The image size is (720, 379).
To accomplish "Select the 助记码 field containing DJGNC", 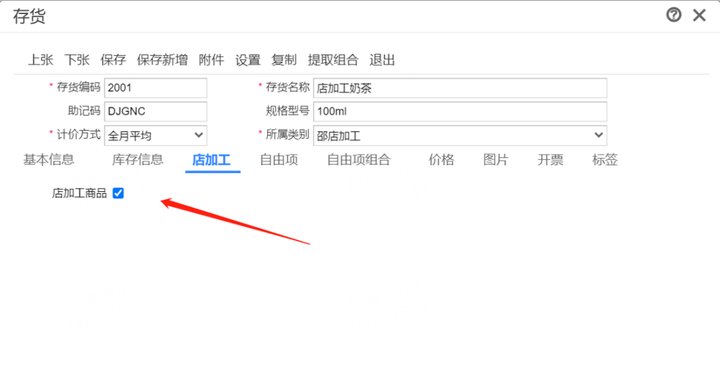I will 156,112.
